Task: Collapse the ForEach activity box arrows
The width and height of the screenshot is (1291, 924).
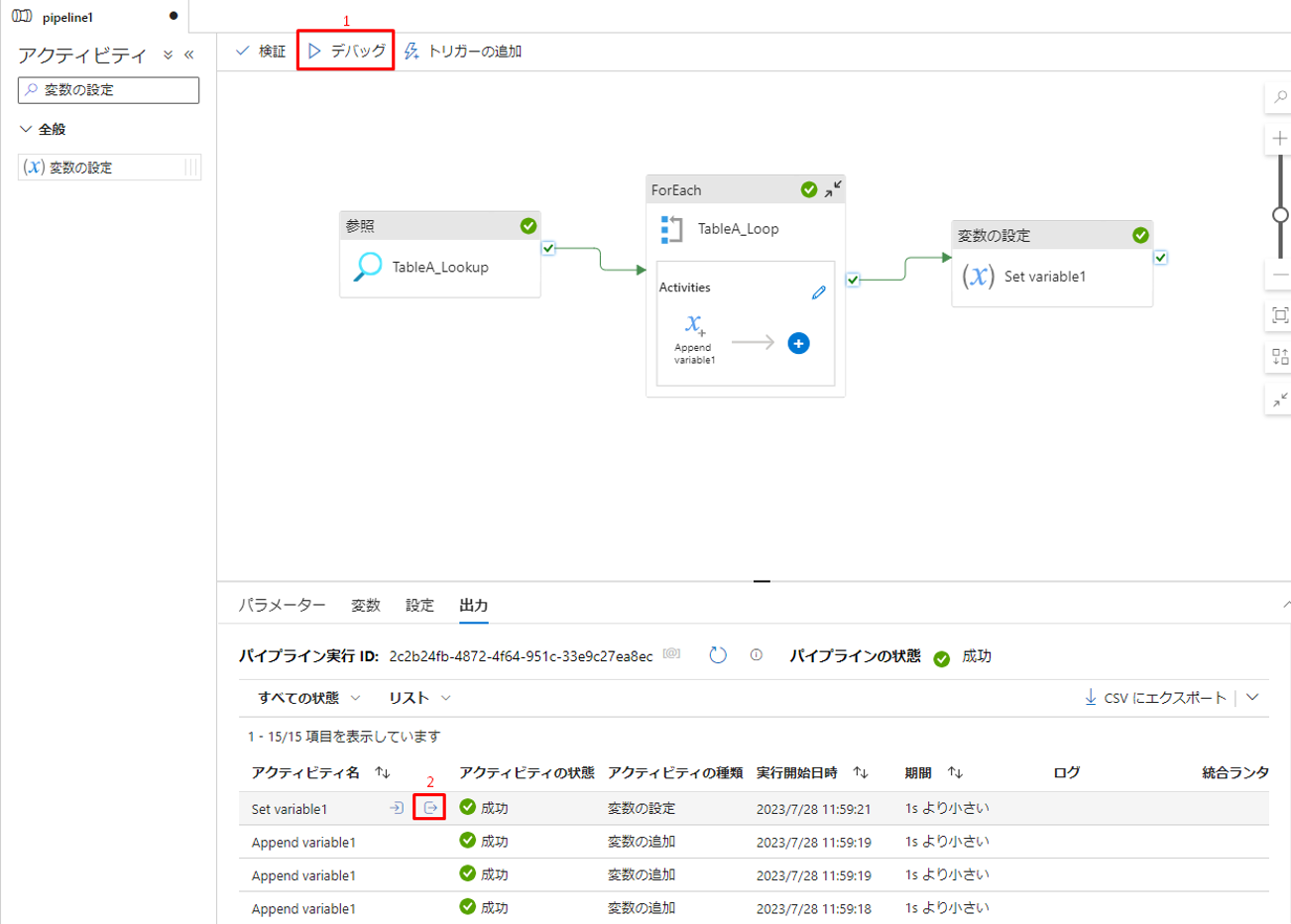Action: 833,188
